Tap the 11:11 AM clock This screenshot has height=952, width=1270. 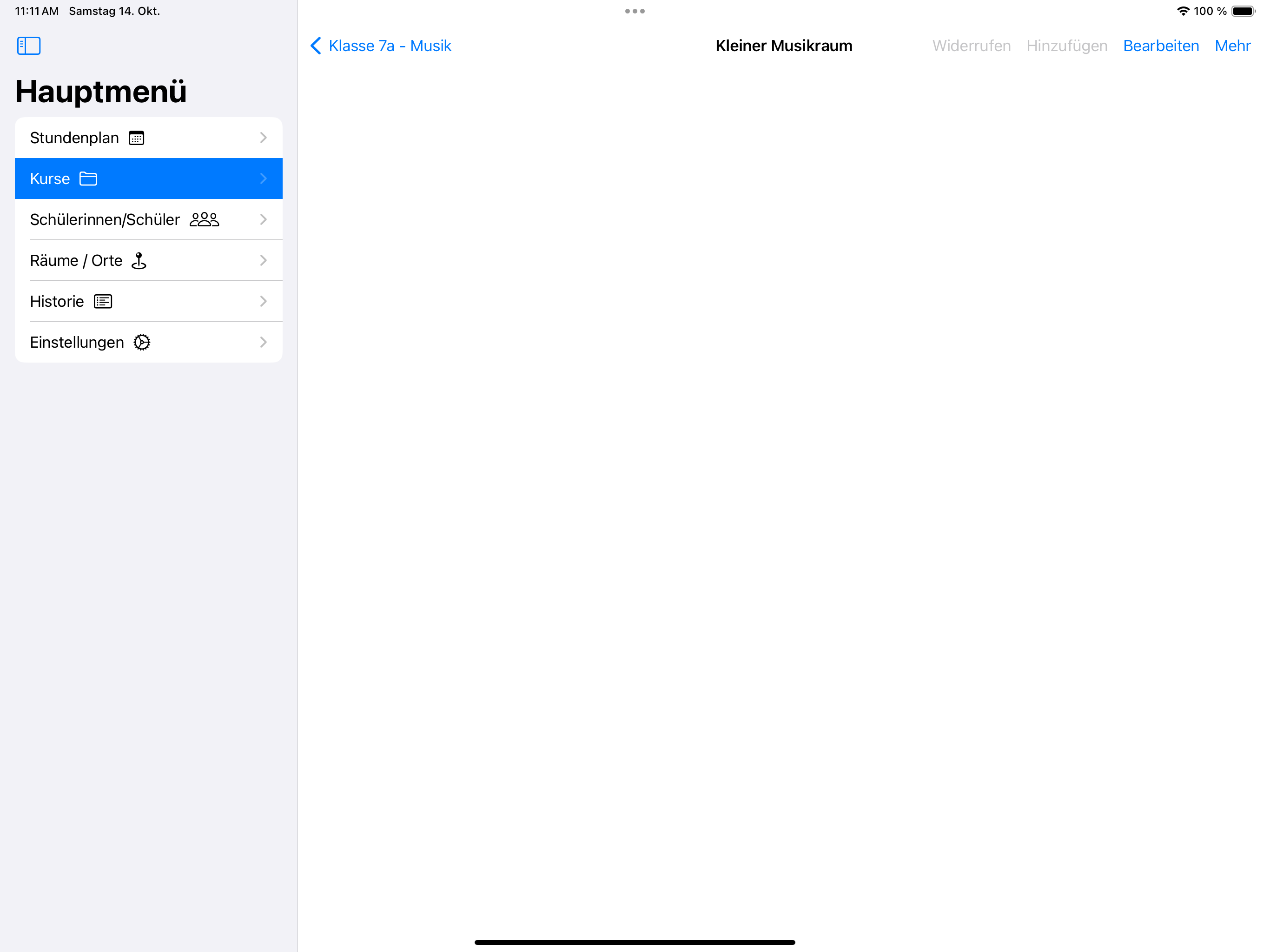pos(37,11)
